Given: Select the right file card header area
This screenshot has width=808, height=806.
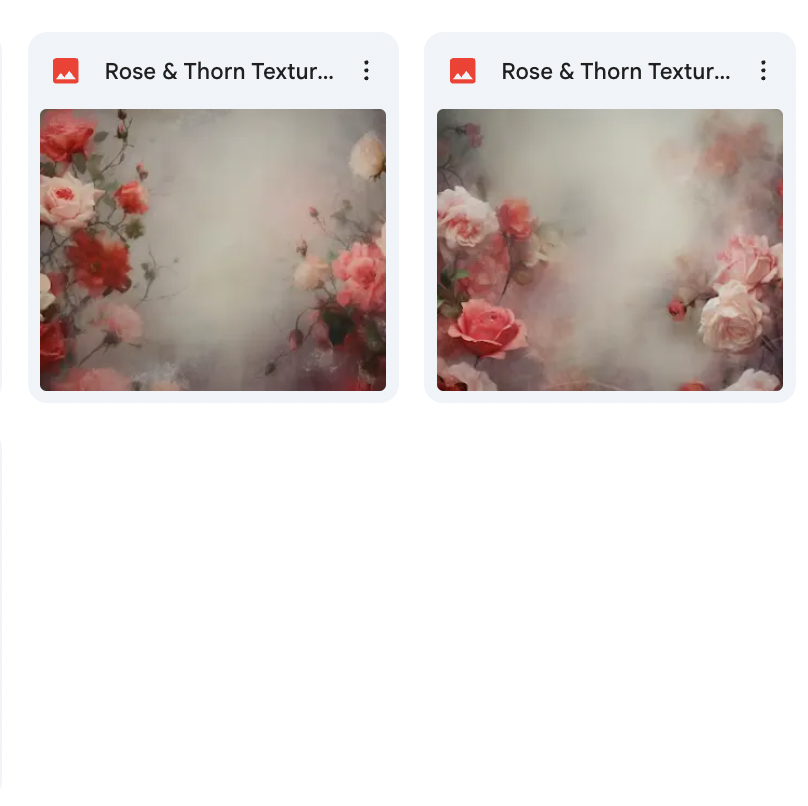Looking at the screenshot, I should (610, 71).
